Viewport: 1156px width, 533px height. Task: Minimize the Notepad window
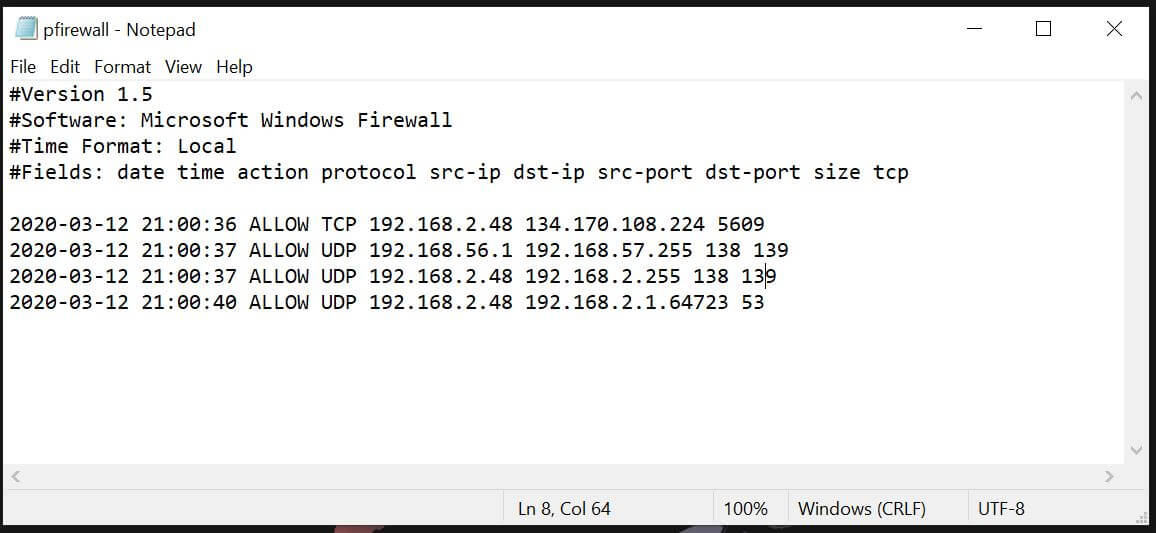click(x=975, y=29)
